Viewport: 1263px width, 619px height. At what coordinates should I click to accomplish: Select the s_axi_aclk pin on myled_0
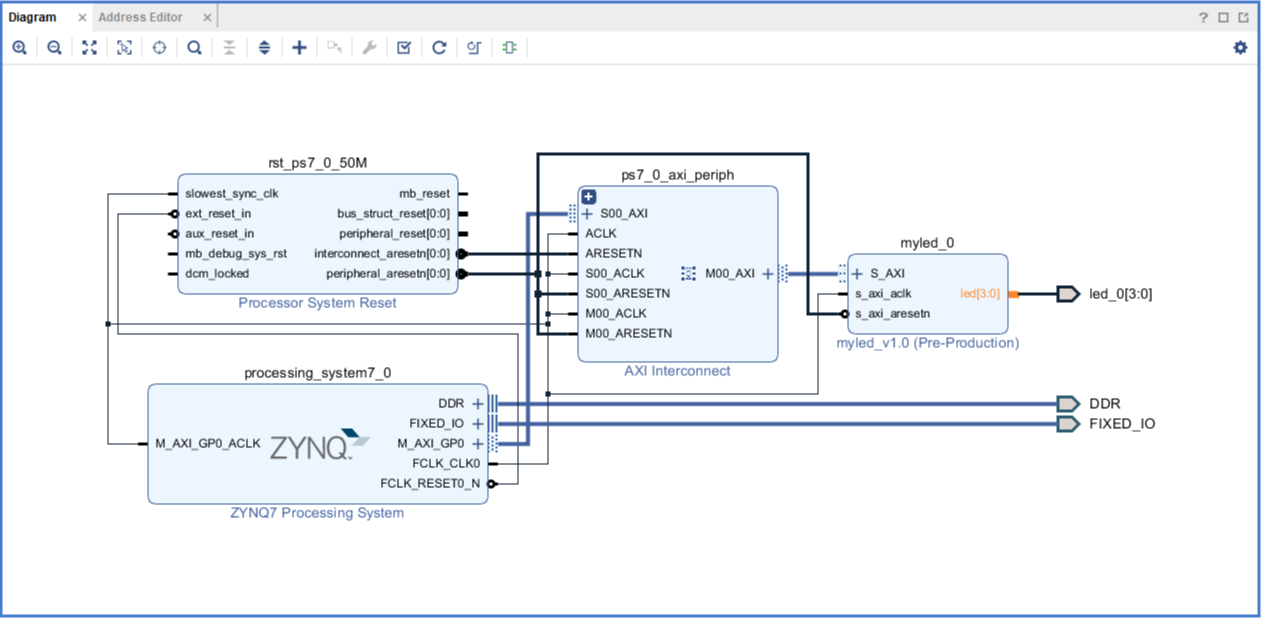(883, 294)
